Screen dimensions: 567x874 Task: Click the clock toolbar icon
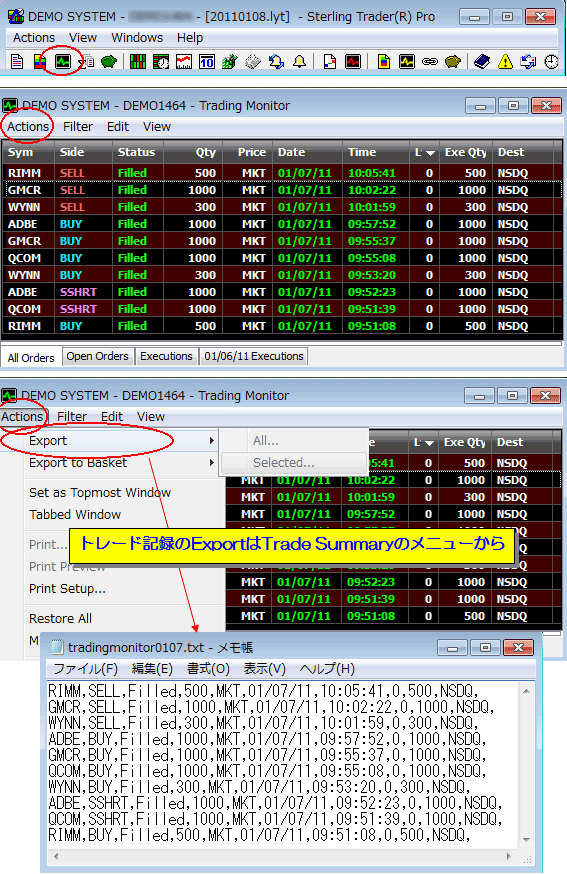551,61
